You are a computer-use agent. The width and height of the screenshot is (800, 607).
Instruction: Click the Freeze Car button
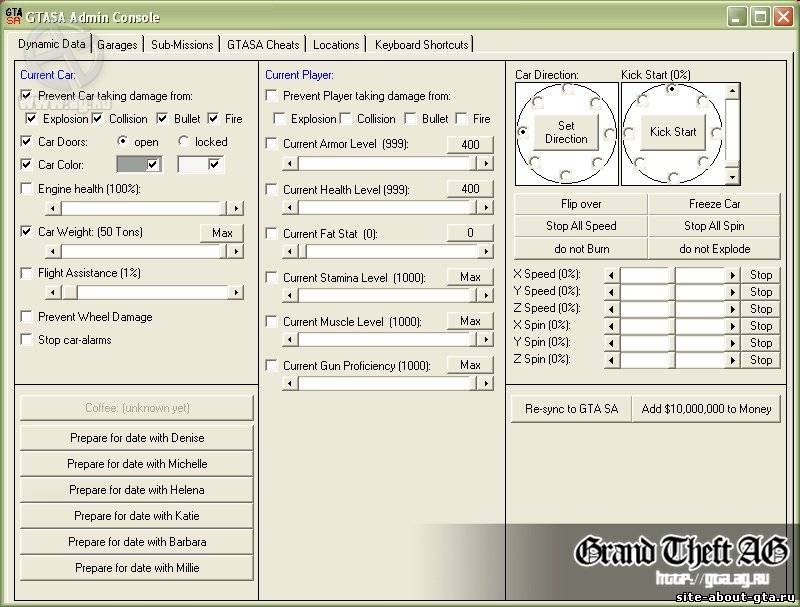pos(714,204)
